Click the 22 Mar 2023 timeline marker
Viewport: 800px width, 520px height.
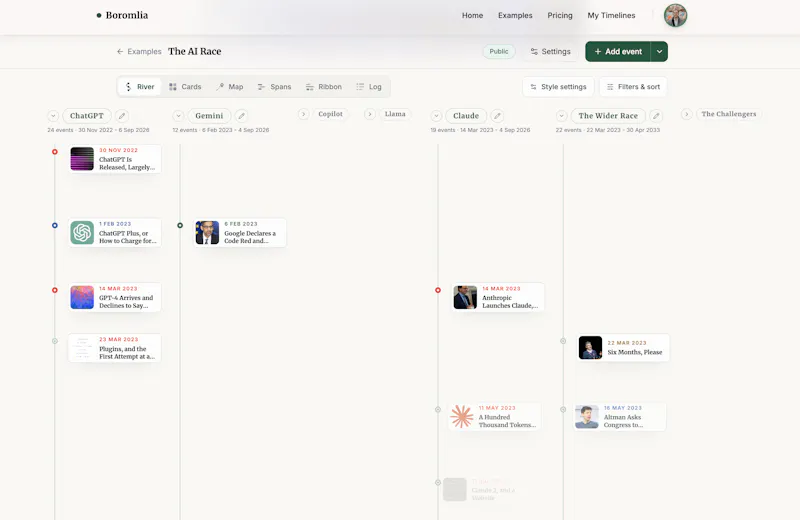click(x=563, y=341)
